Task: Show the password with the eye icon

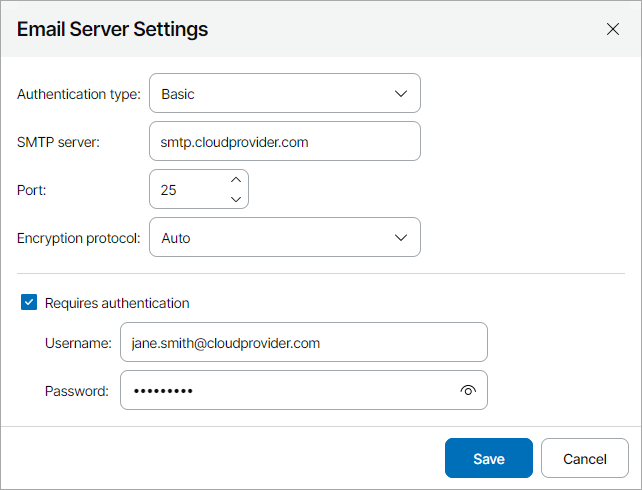Action: pos(468,391)
